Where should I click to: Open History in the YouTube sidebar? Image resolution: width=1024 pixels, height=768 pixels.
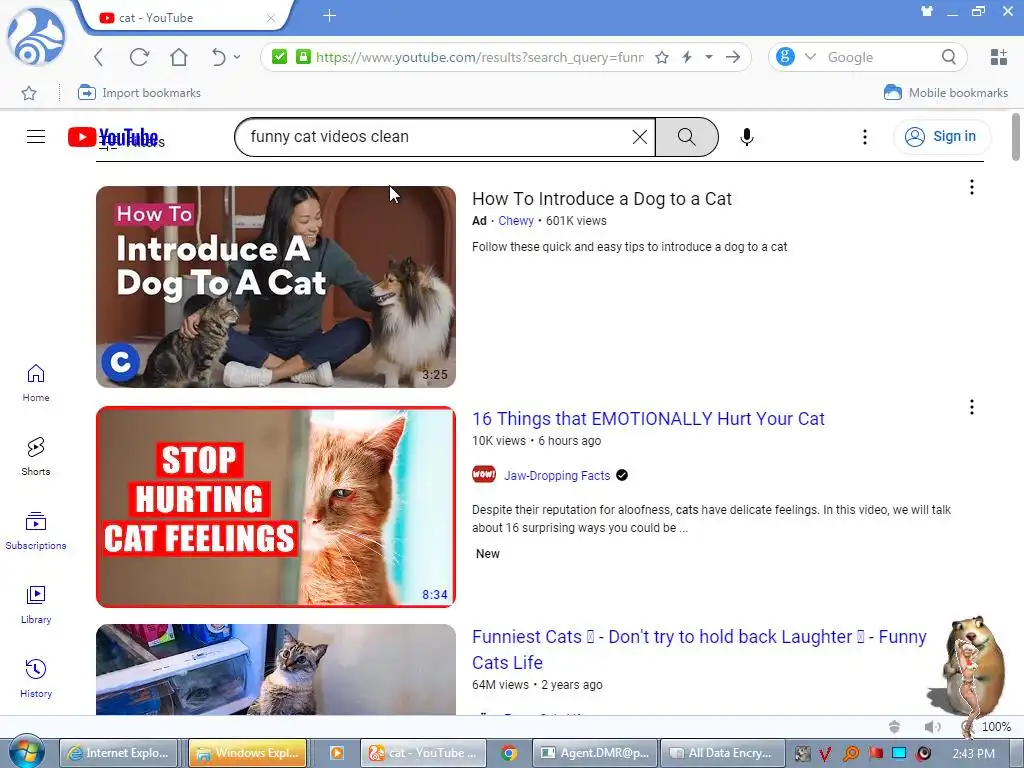click(36, 679)
